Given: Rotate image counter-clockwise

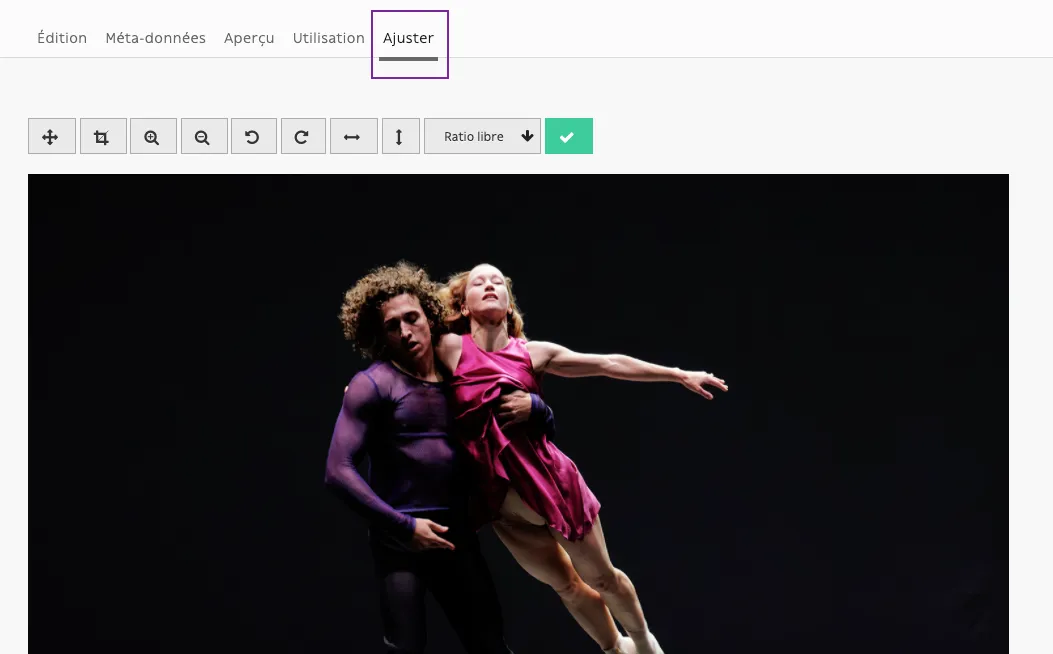Looking at the screenshot, I should (x=254, y=136).
